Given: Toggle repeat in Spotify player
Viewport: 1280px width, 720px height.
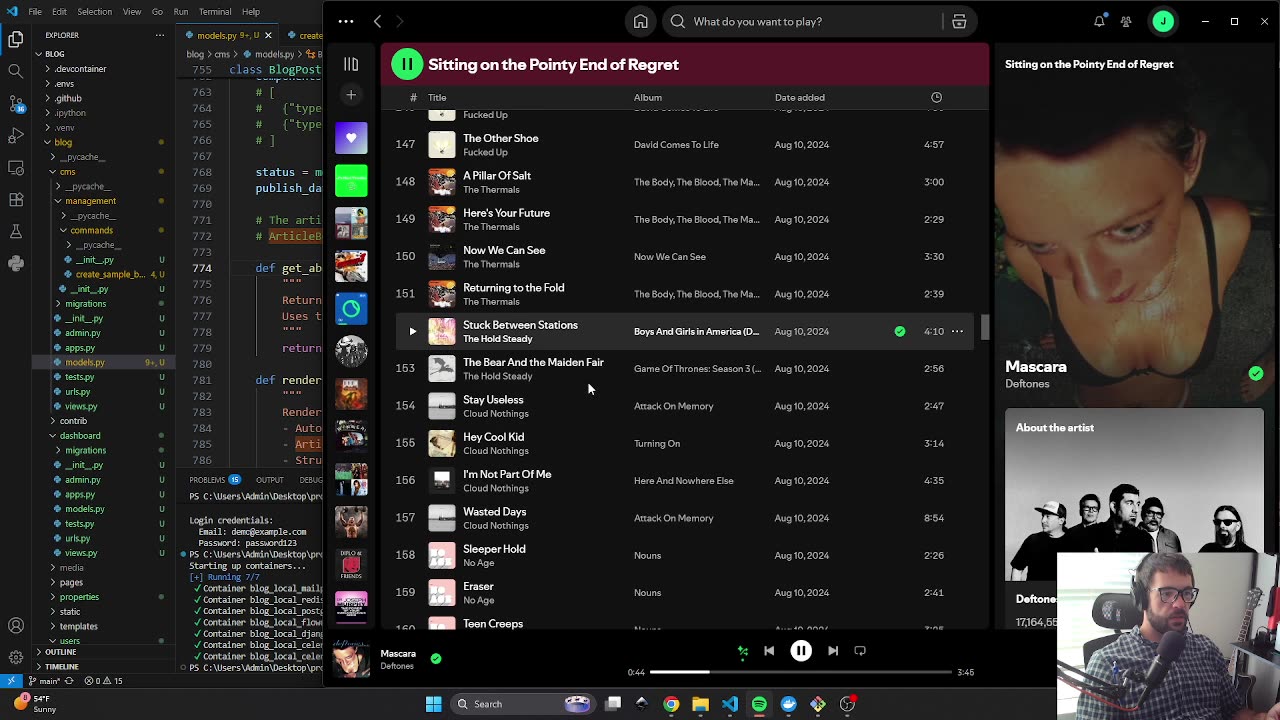Looking at the screenshot, I should 860,651.
